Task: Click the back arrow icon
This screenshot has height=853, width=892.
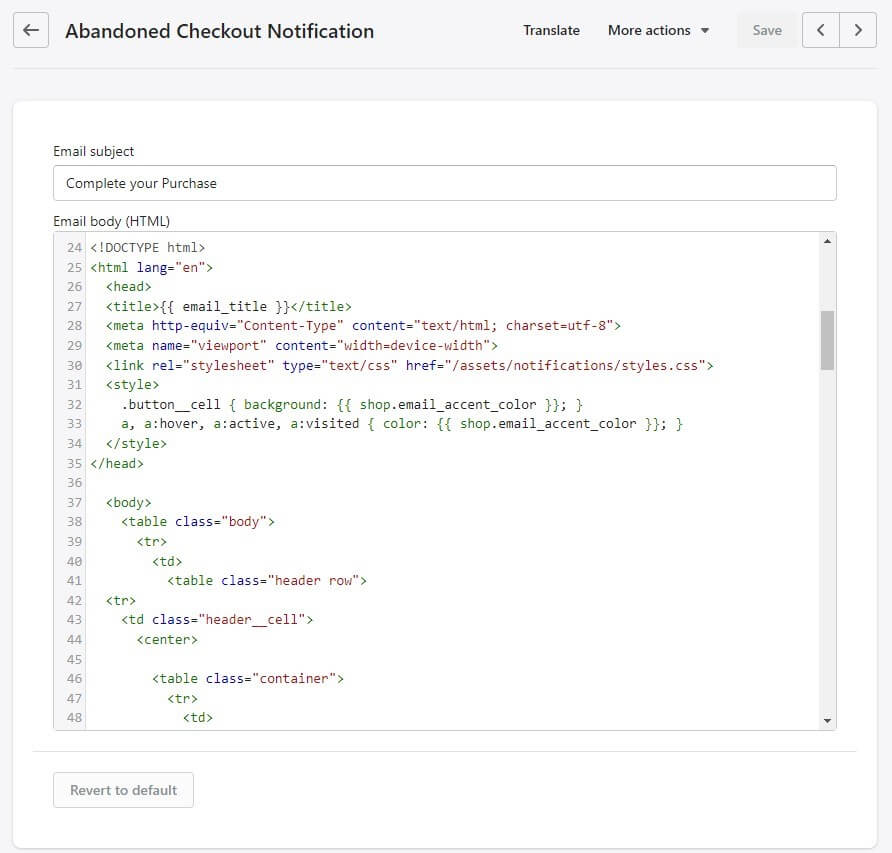Action: click(31, 30)
